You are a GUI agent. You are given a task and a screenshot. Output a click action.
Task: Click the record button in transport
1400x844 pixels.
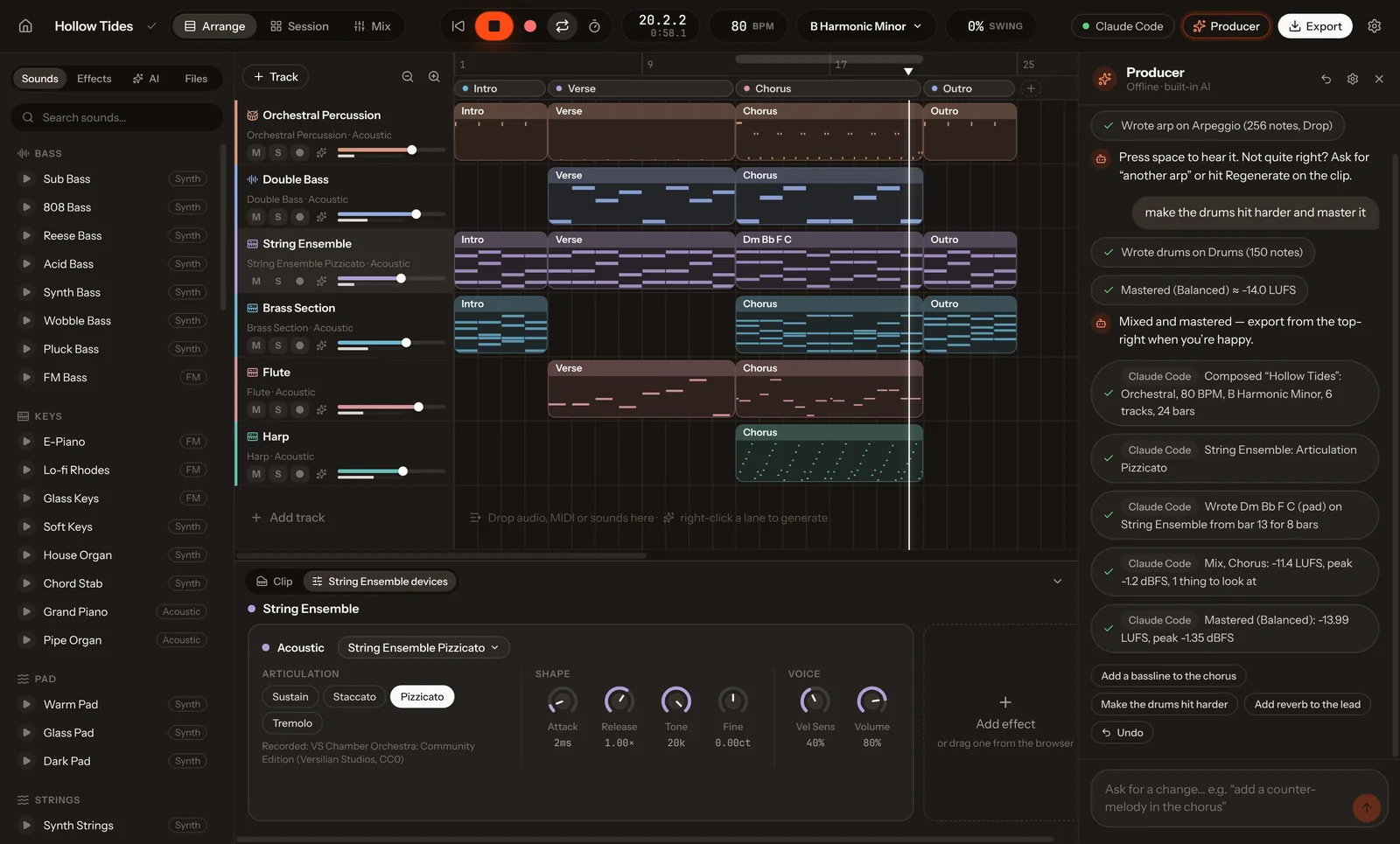tap(530, 26)
